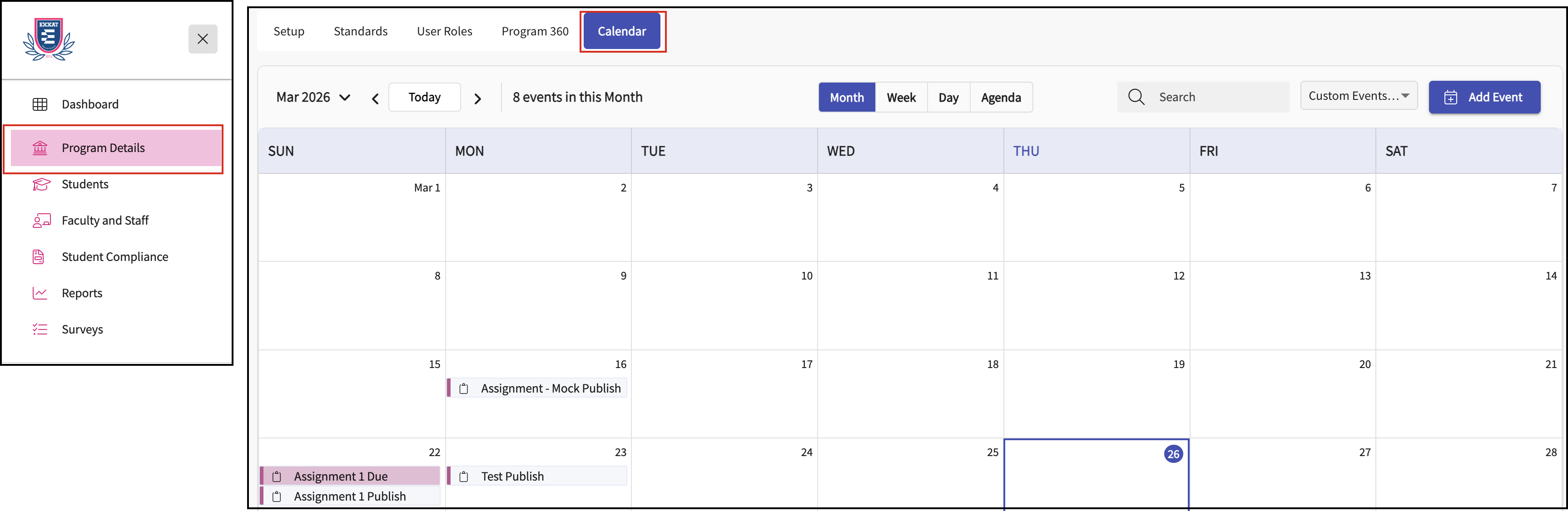The image size is (1568, 511).
Task: Switch calendar to Agenda view
Action: coord(1001,98)
